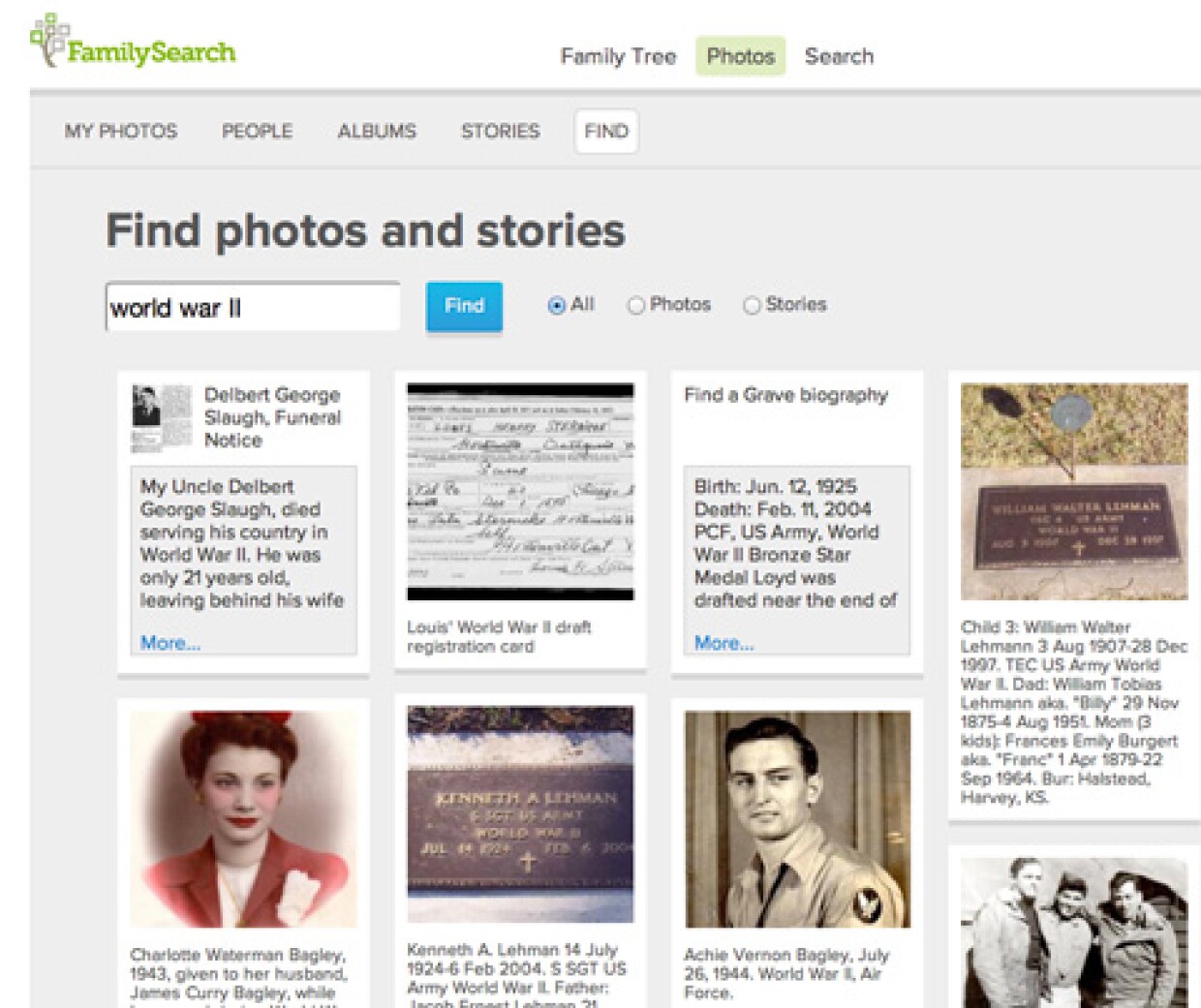This screenshot has width=1201, height=1008.
Task: Open the Family Tree top menu
Action: [x=618, y=56]
